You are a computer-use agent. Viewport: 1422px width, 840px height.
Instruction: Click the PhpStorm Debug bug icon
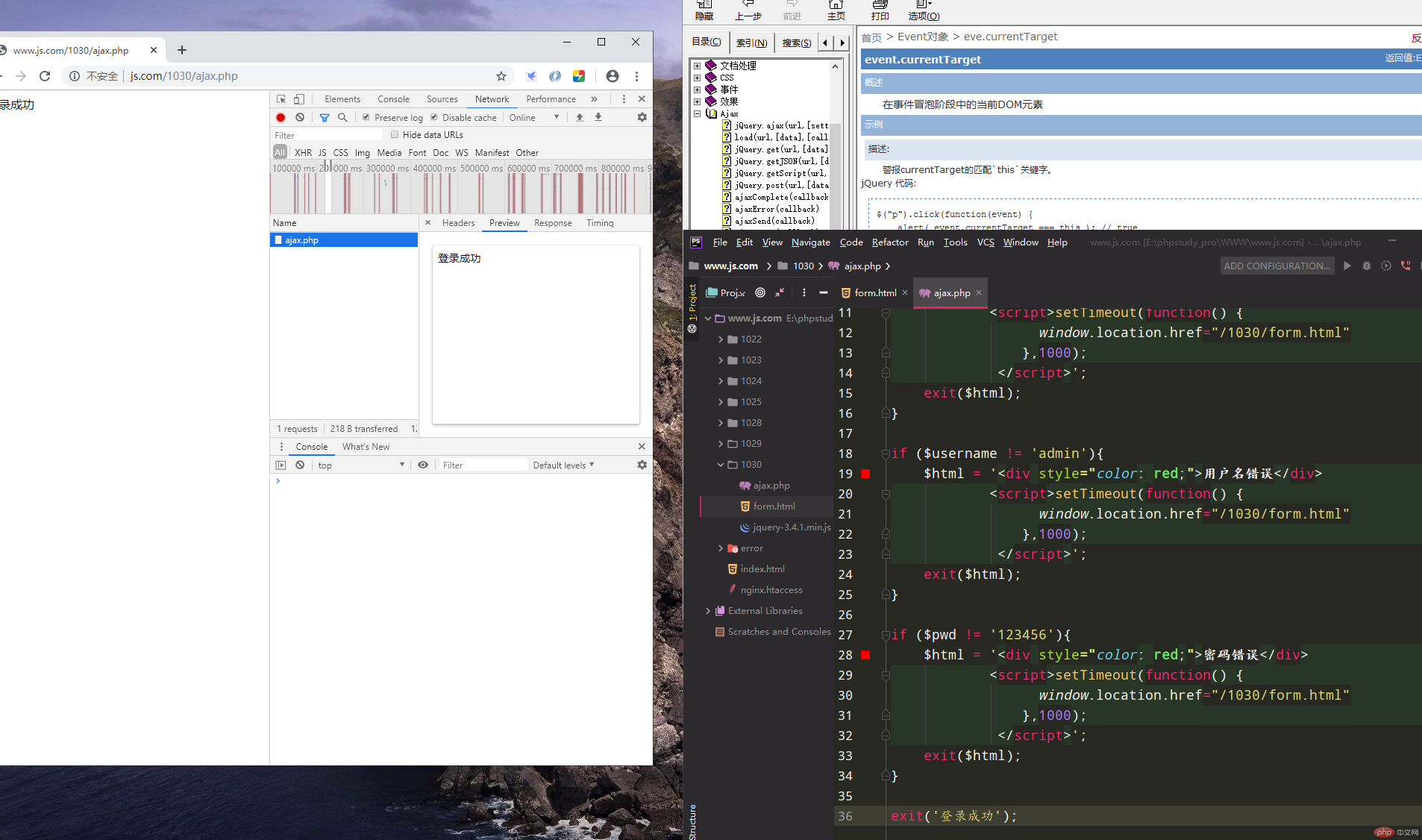tap(1367, 266)
